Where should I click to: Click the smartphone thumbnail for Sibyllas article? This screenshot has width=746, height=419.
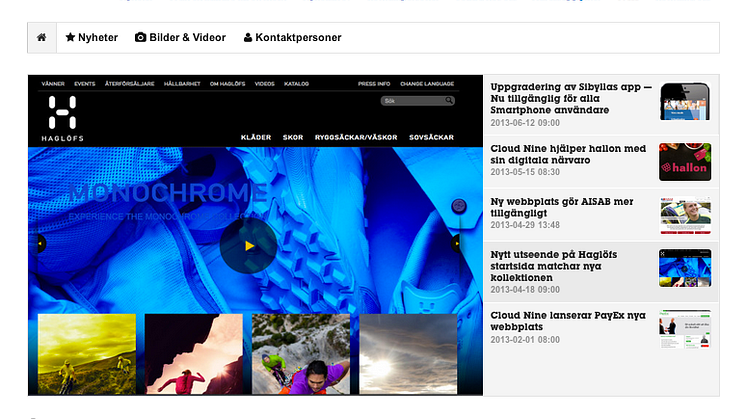(685, 101)
